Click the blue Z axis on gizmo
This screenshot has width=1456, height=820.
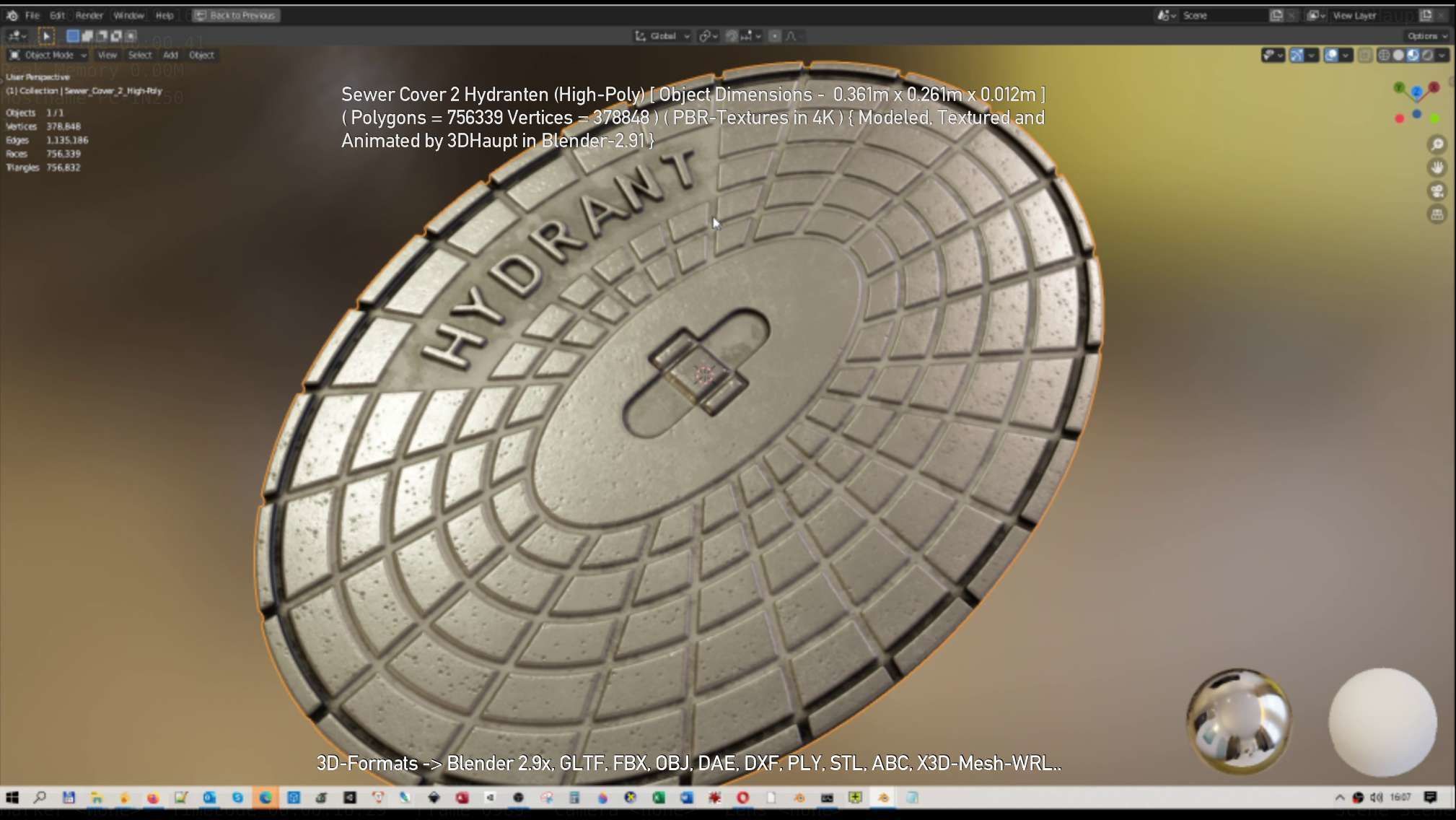coord(1417,92)
